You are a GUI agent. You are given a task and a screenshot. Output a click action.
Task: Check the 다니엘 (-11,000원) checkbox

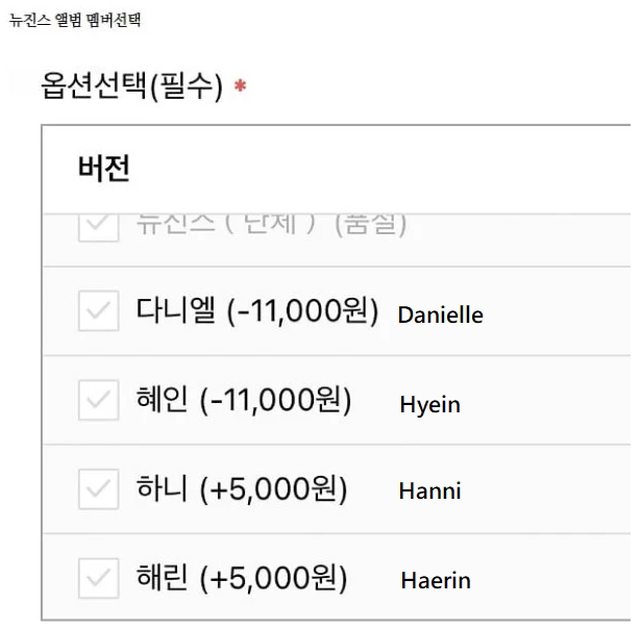[x=98, y=312]
